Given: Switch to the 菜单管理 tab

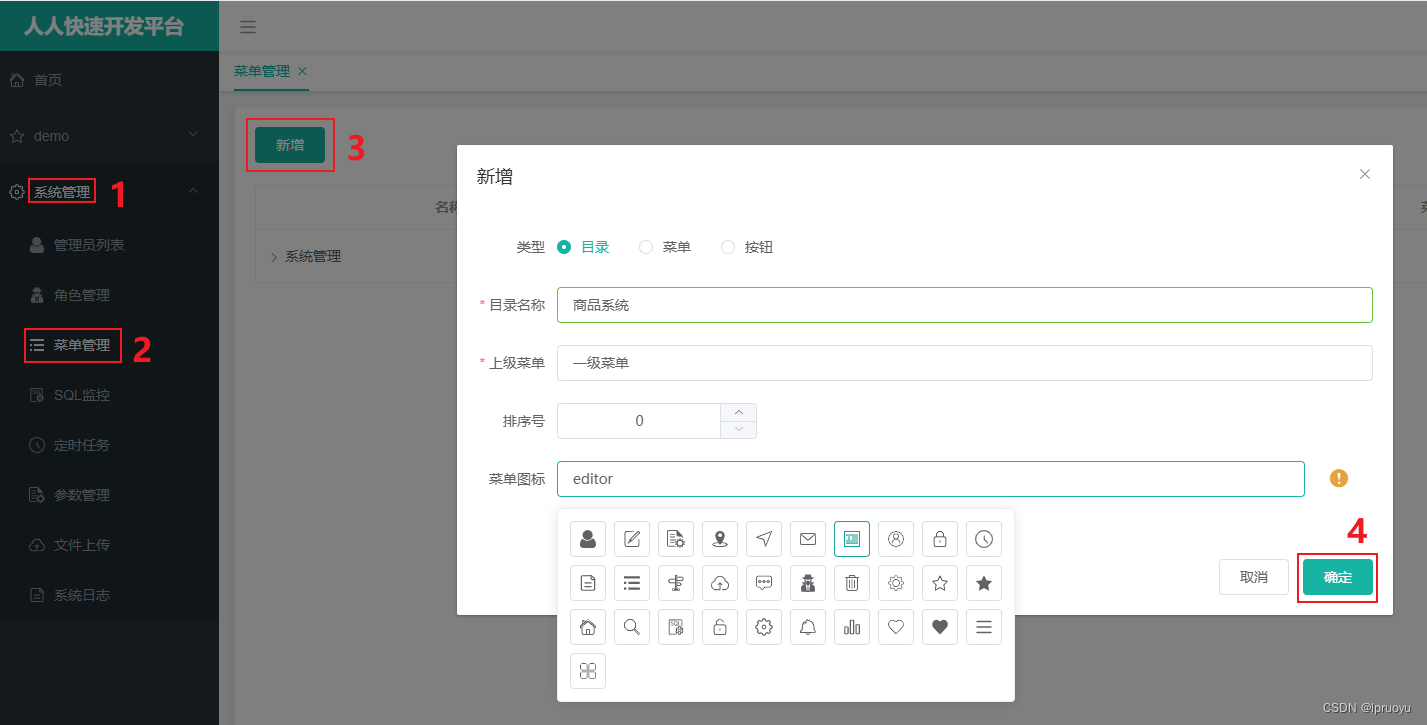Looking at the screenshot, I should (x=261, y=71).
